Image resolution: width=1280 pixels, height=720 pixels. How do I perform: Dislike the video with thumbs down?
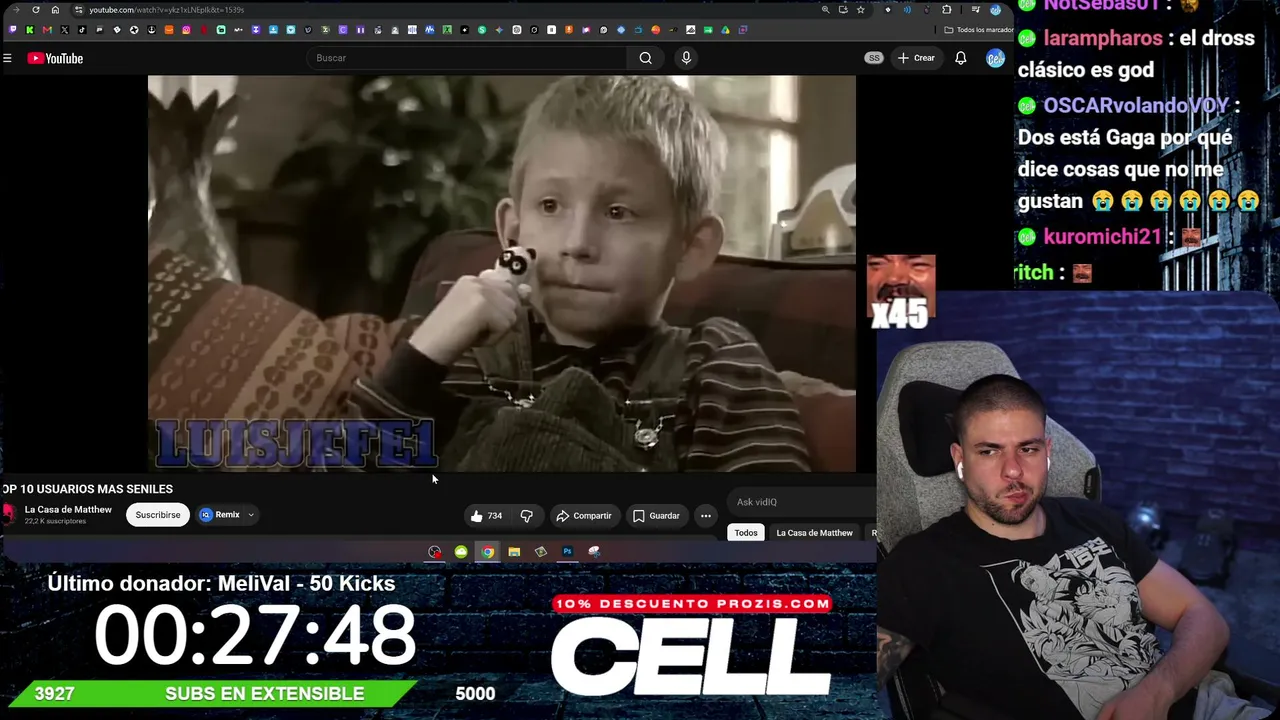(x=527, y=516)
